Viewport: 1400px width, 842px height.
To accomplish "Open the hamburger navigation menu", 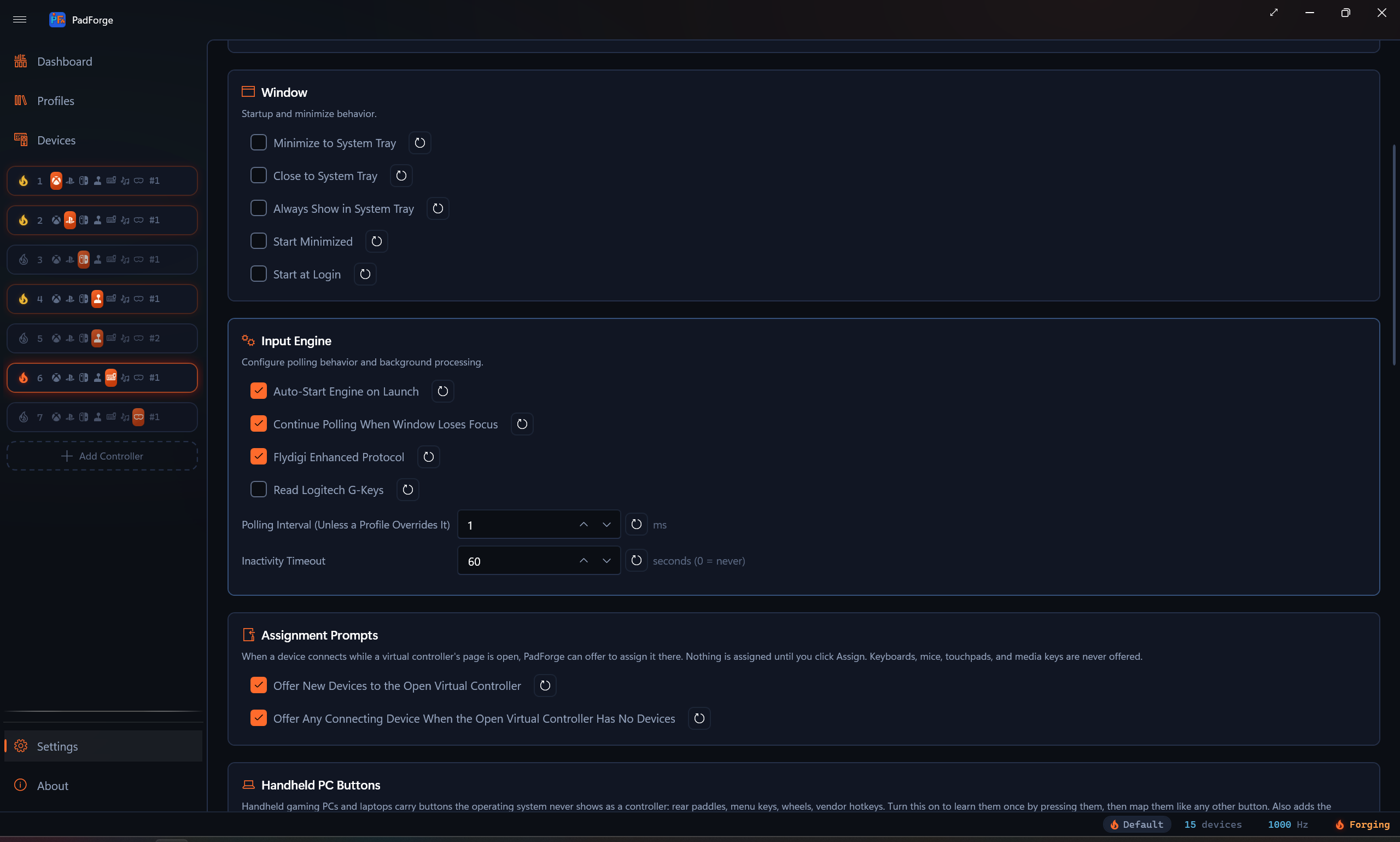I will pyautogui.click(x=20, y=19).
